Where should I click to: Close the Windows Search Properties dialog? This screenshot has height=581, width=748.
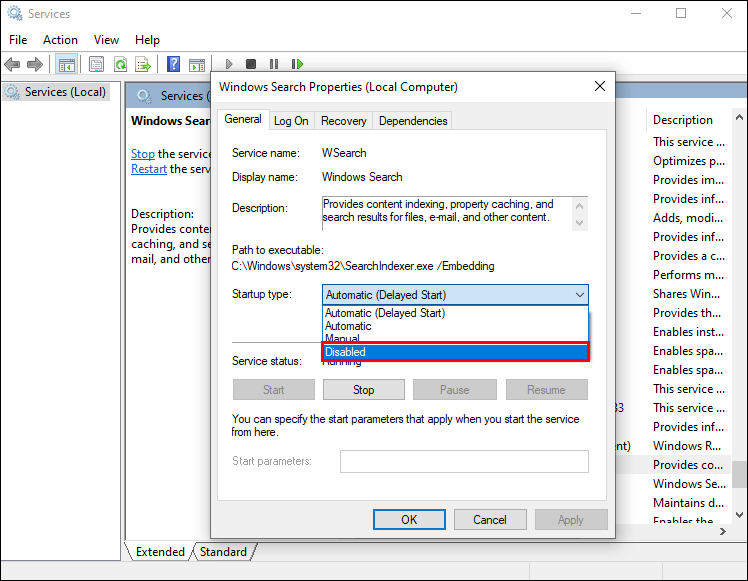(600, 86)
